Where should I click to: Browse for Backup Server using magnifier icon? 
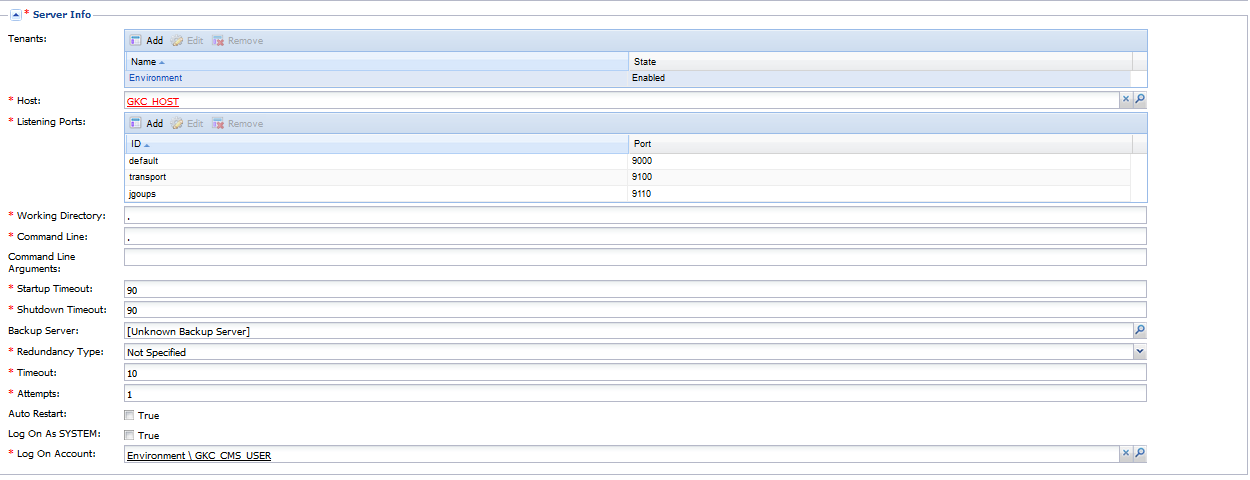point(1139,331)
